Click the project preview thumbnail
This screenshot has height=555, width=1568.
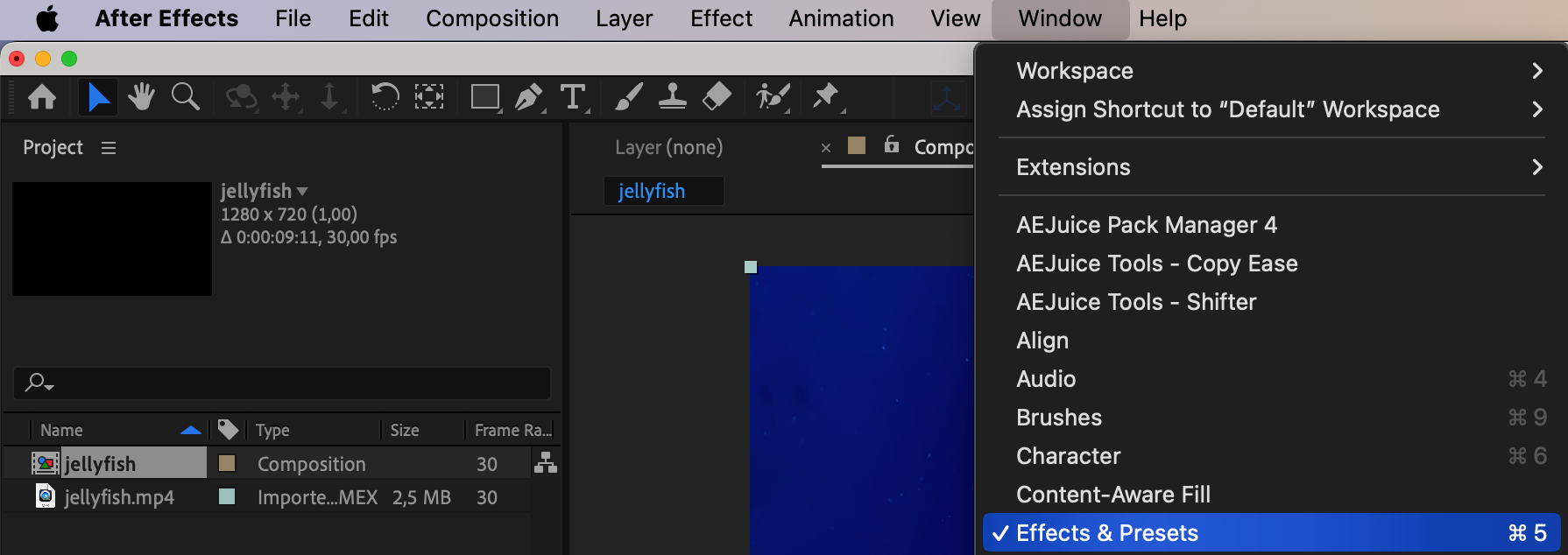click(112, 239)
